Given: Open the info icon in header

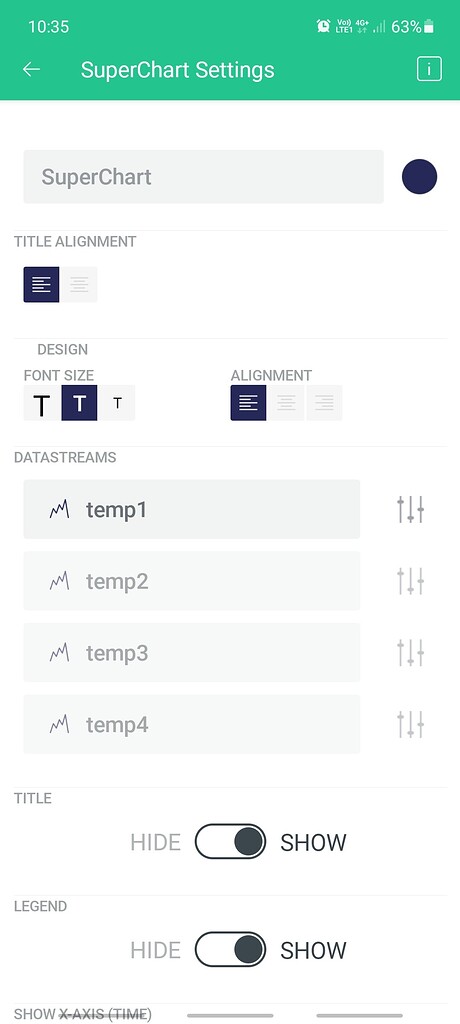Looking at the screenshot, I should [x=429, y=69].
